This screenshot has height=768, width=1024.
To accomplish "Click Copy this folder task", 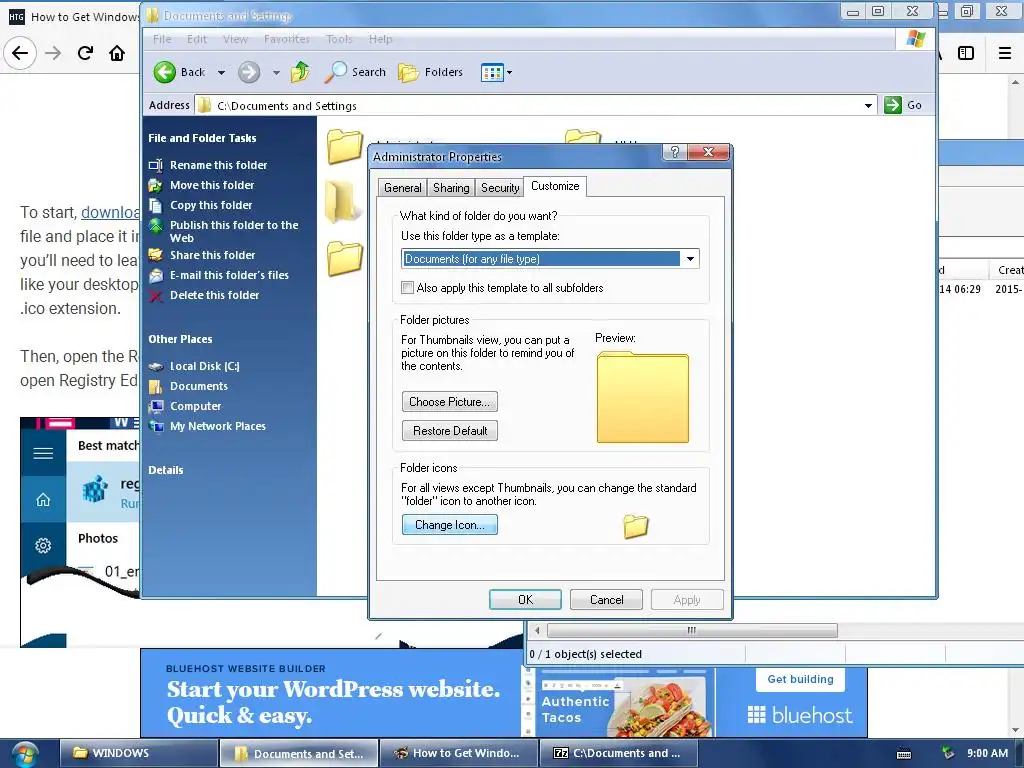I will [x=211, y=205].
